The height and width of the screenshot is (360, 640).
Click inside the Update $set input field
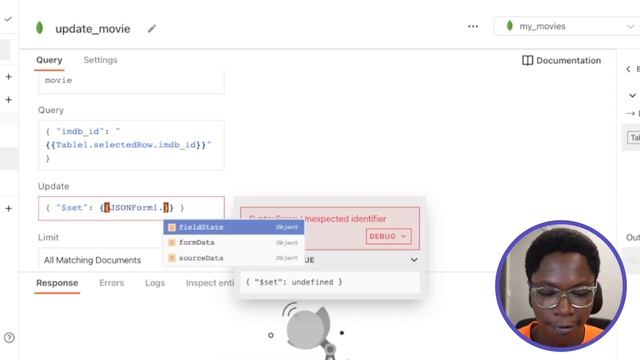tap(131, 208)
